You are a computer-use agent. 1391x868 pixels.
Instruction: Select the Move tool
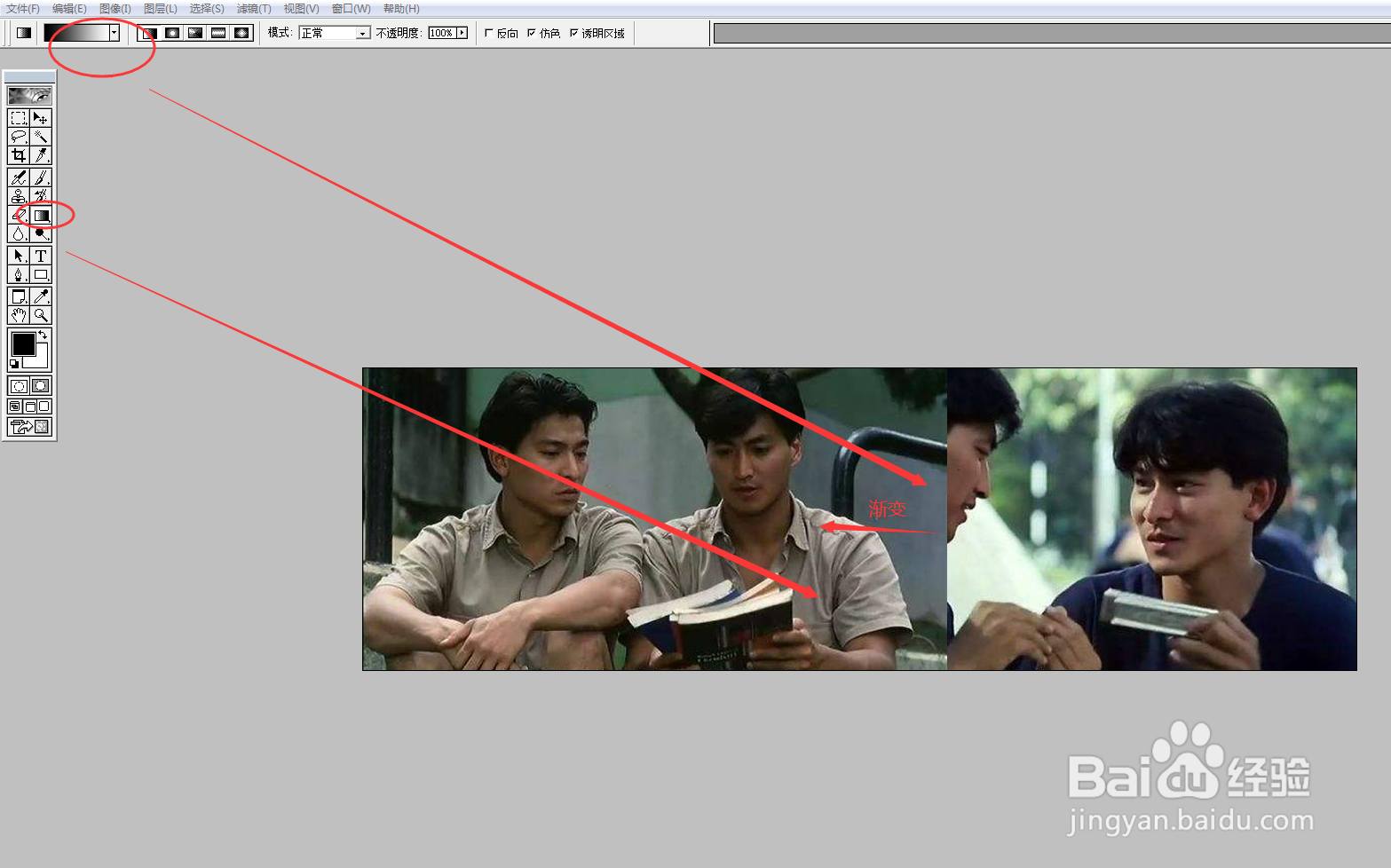[41, 118]
